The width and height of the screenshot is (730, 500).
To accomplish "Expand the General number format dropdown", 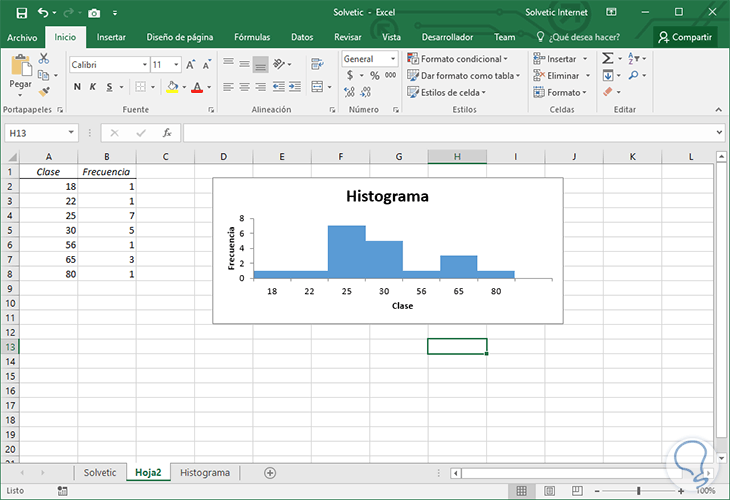I will (392, 59).
